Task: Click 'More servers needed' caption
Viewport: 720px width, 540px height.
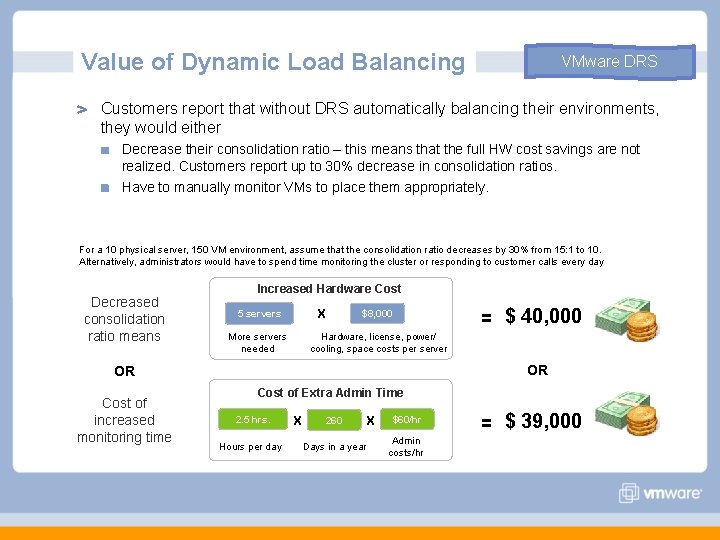Action: 257,343
